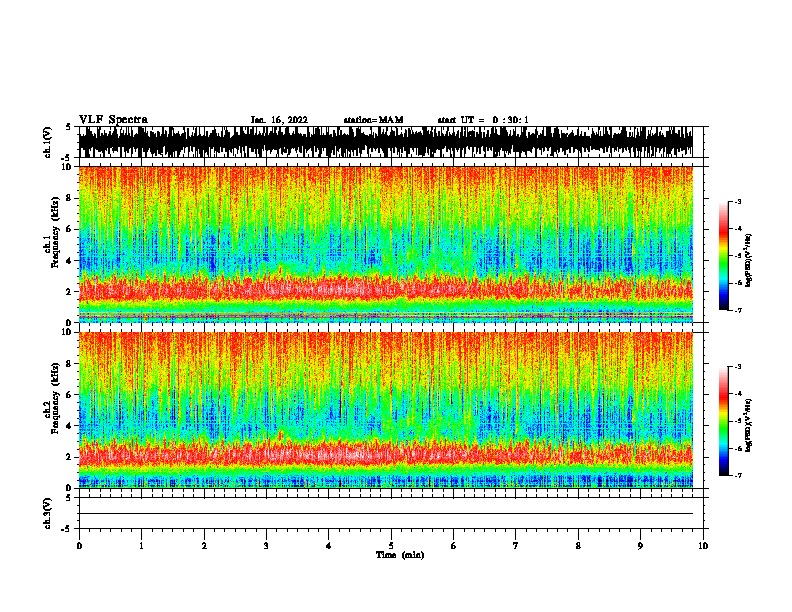The width and height of the screenshot is (792, 612).
Task: Select the "ch.1(V)" waveform axis label
Action: [x=47, y=142]
